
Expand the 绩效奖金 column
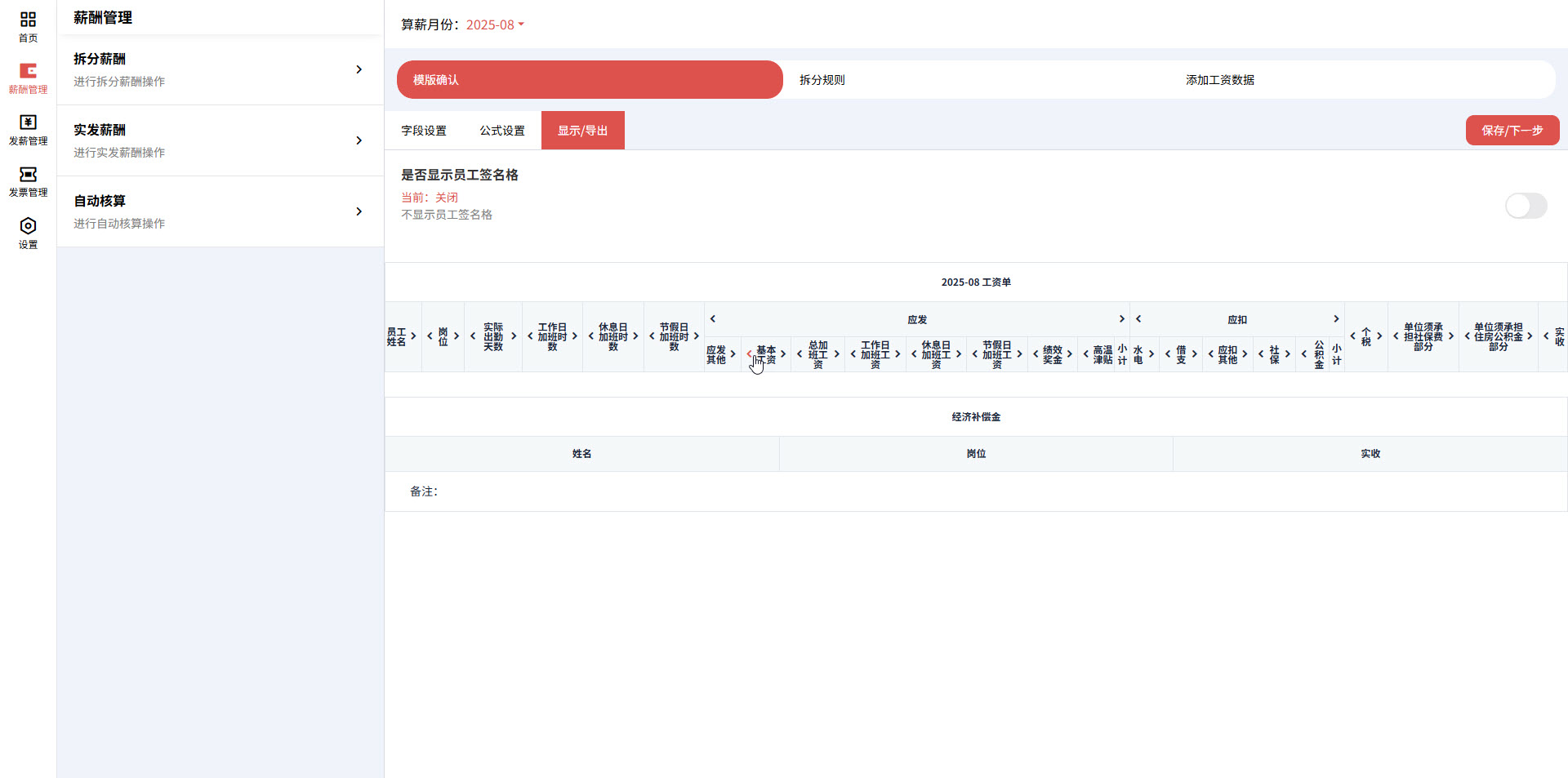tap(1071, 353)
